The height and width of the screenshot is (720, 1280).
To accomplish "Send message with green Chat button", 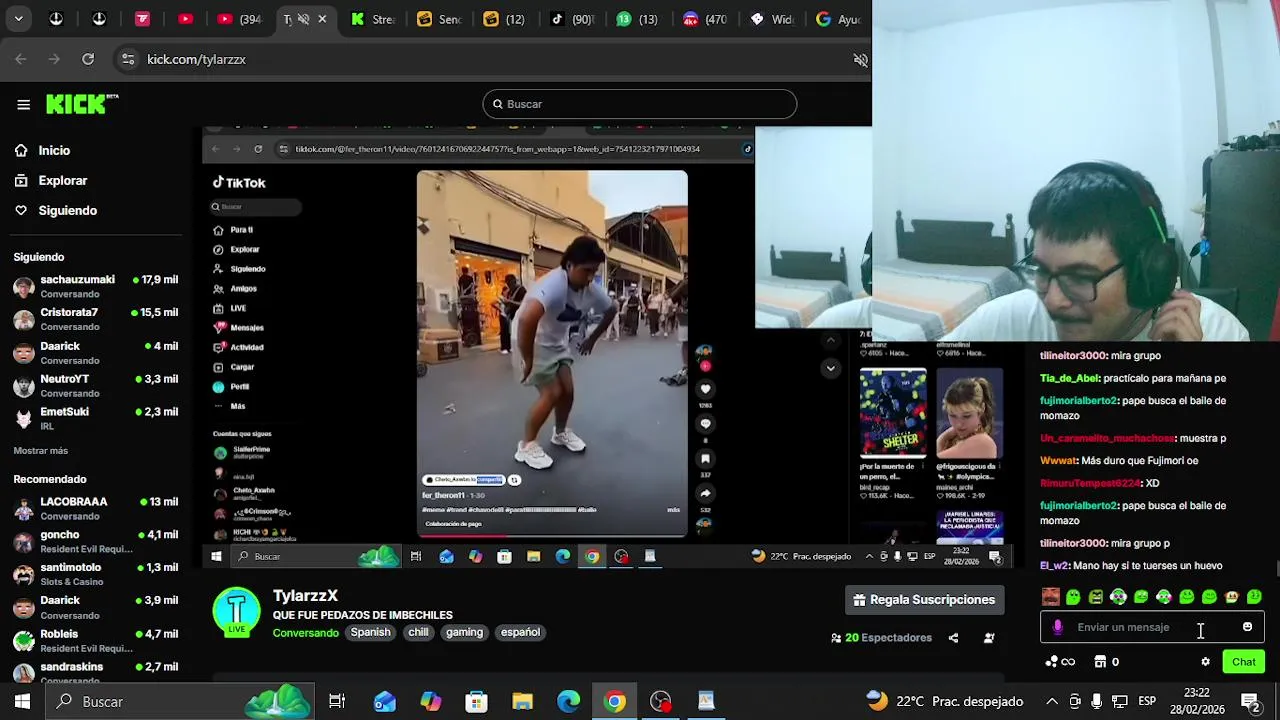I will pyautogui.click(x=1243, y=662).
